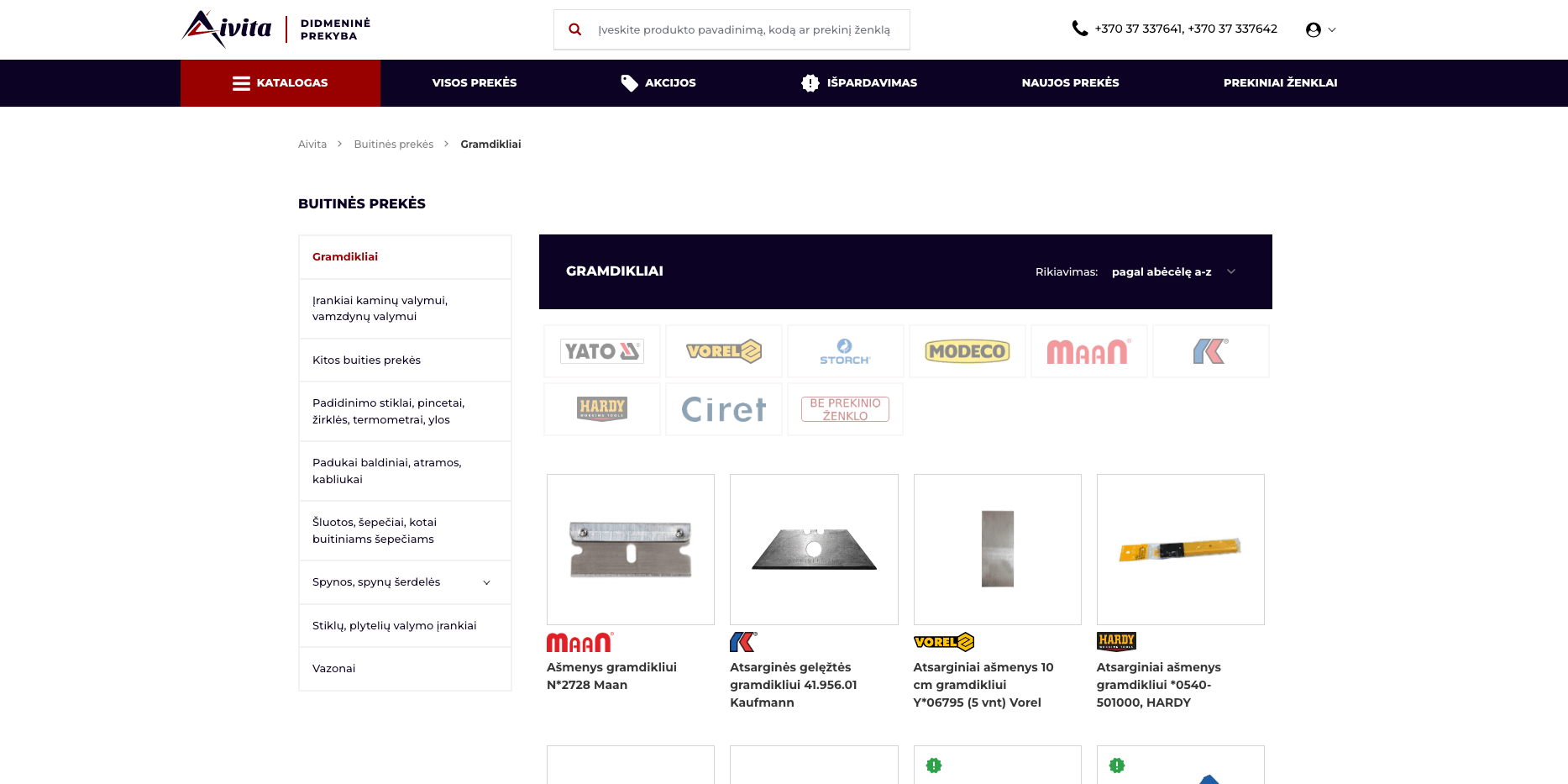Screen dimensions: 1568x784
Task: Open the Rikiavimas sort dropdown
Action: point(1173,271)
